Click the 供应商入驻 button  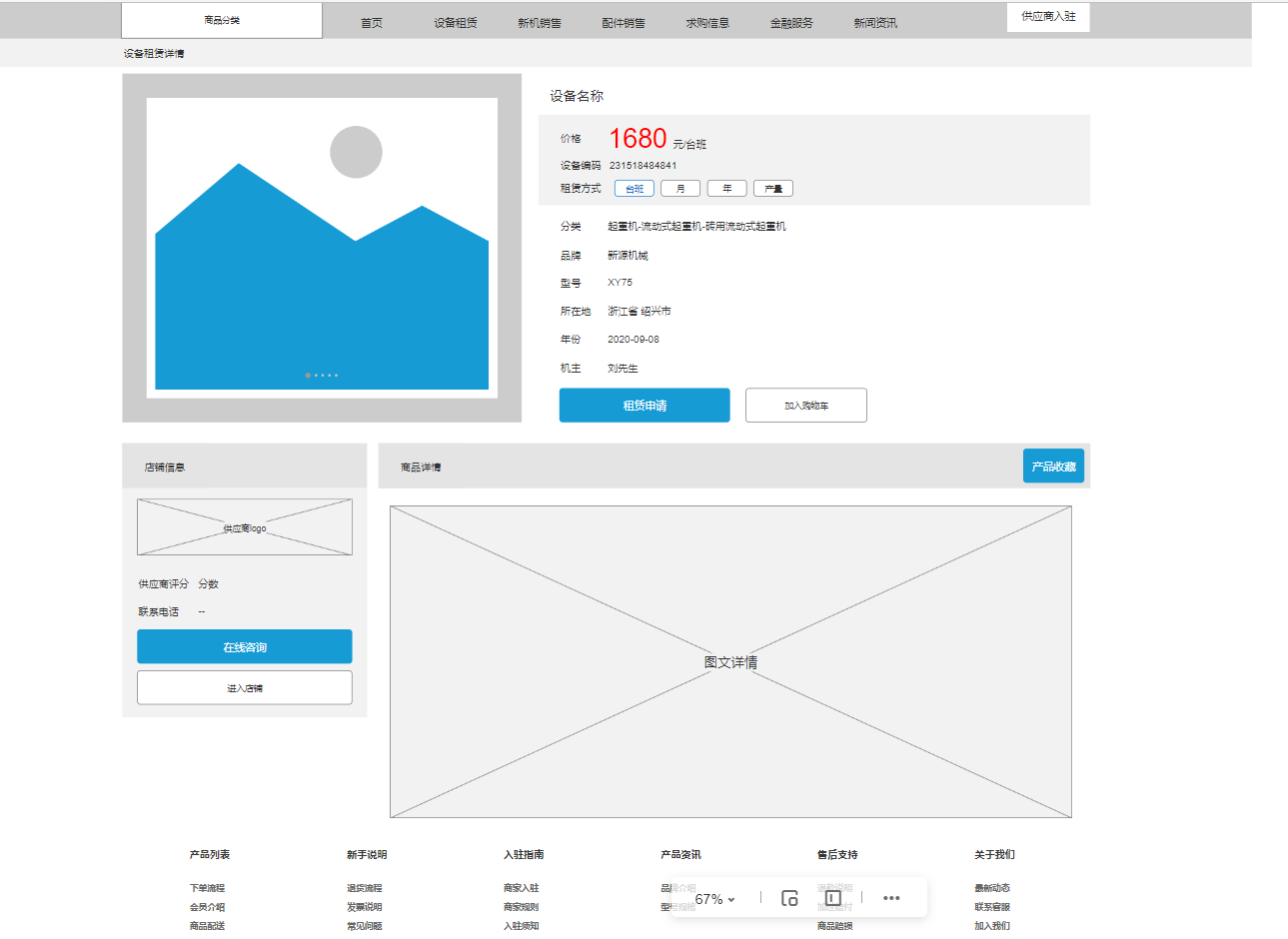click(x=1048, y=17)
